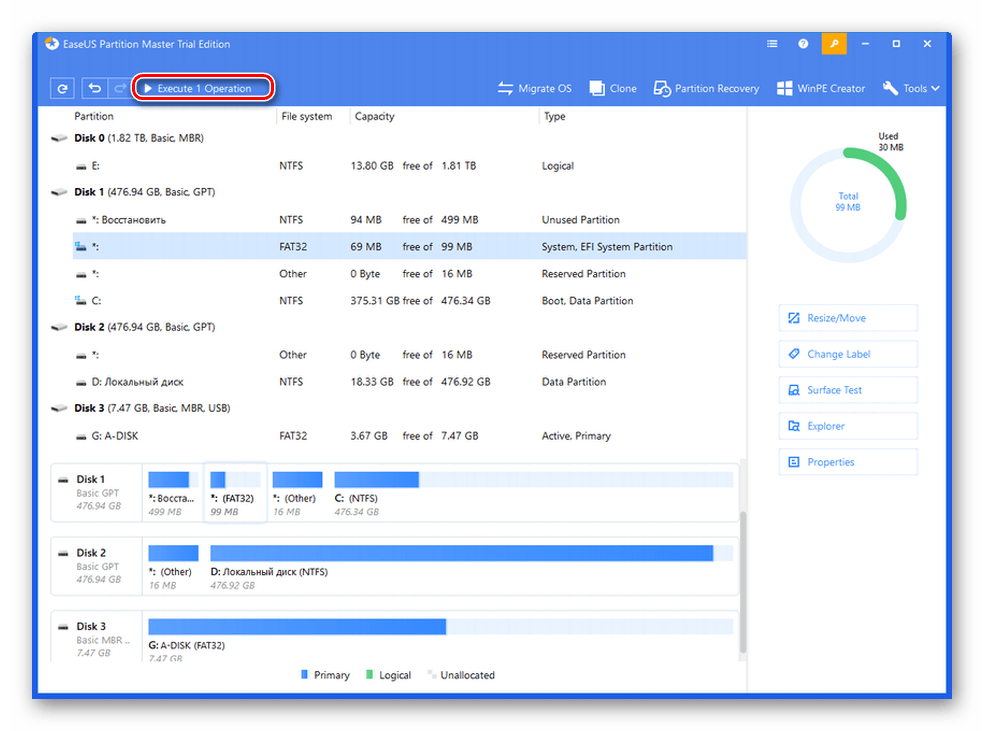The image size is (984, 731).
Task: Open the hamburger menu in title bar
Action: point(772,44)
